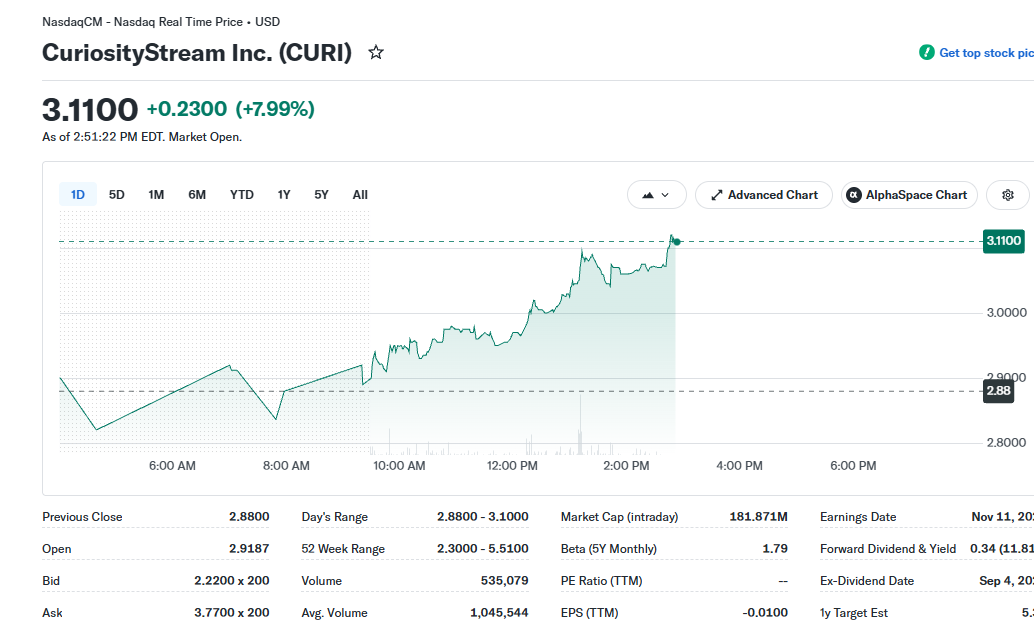
Task: Open the AlphaSpace Chart
Action: [909, 195]
